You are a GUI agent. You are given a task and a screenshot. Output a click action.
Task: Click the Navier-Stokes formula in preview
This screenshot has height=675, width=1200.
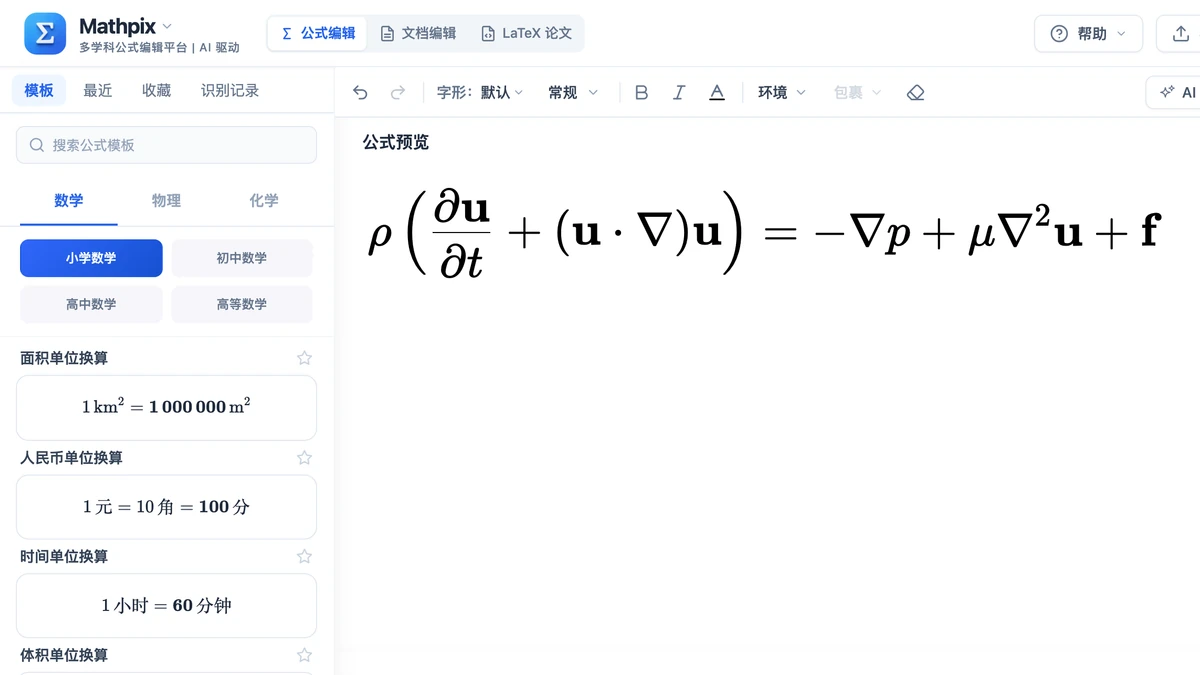(x=764, y=234)
